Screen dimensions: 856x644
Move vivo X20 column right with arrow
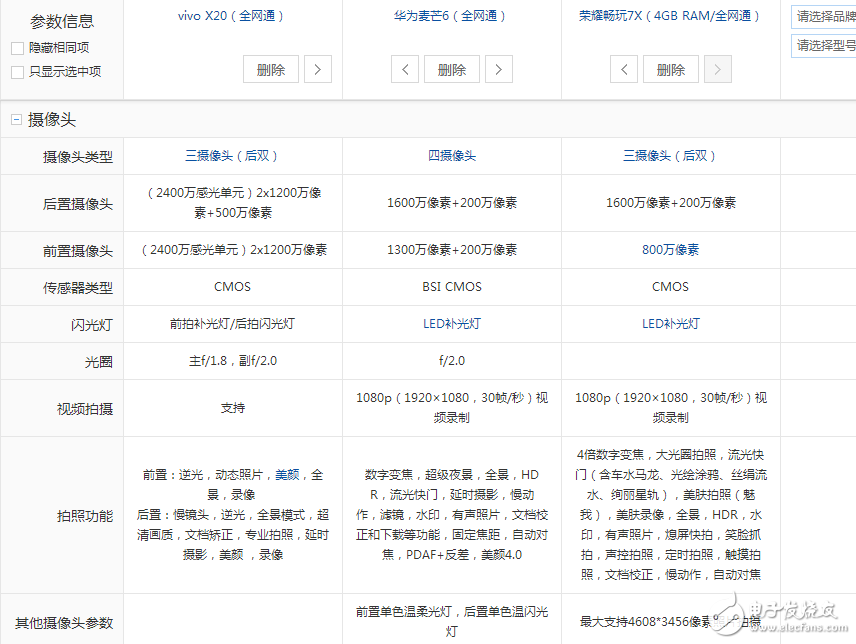tap(317, 69)
